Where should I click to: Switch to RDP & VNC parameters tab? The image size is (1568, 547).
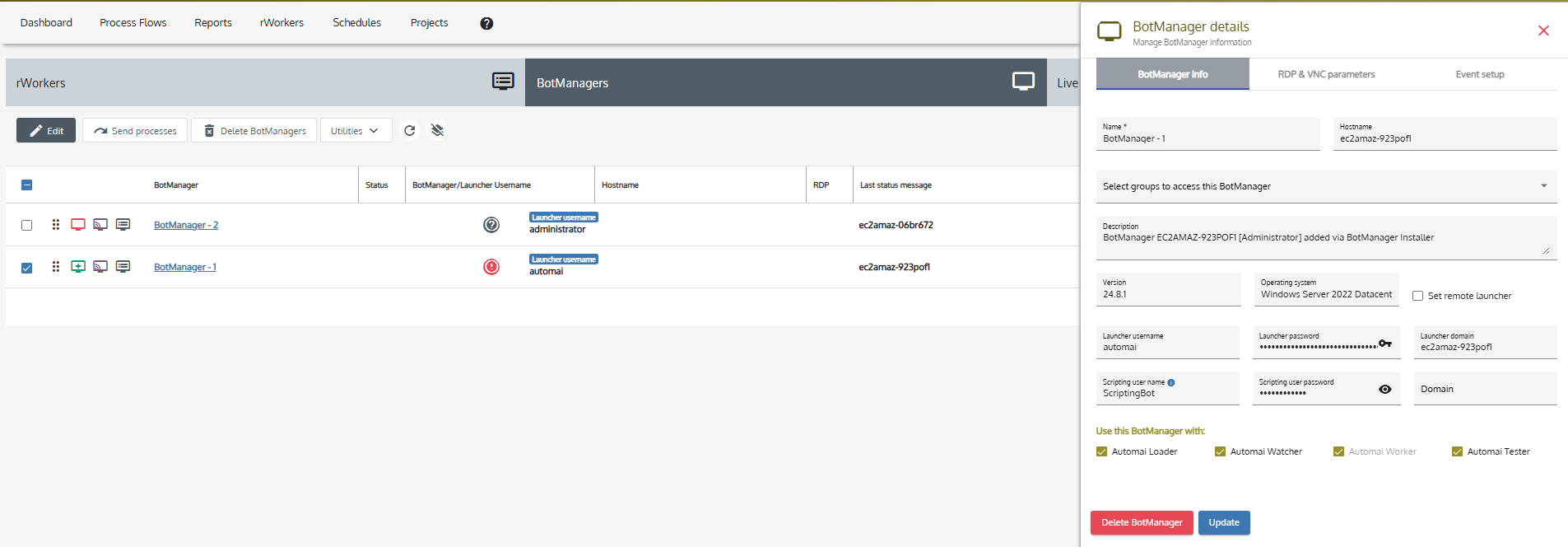pos(1326,74)
